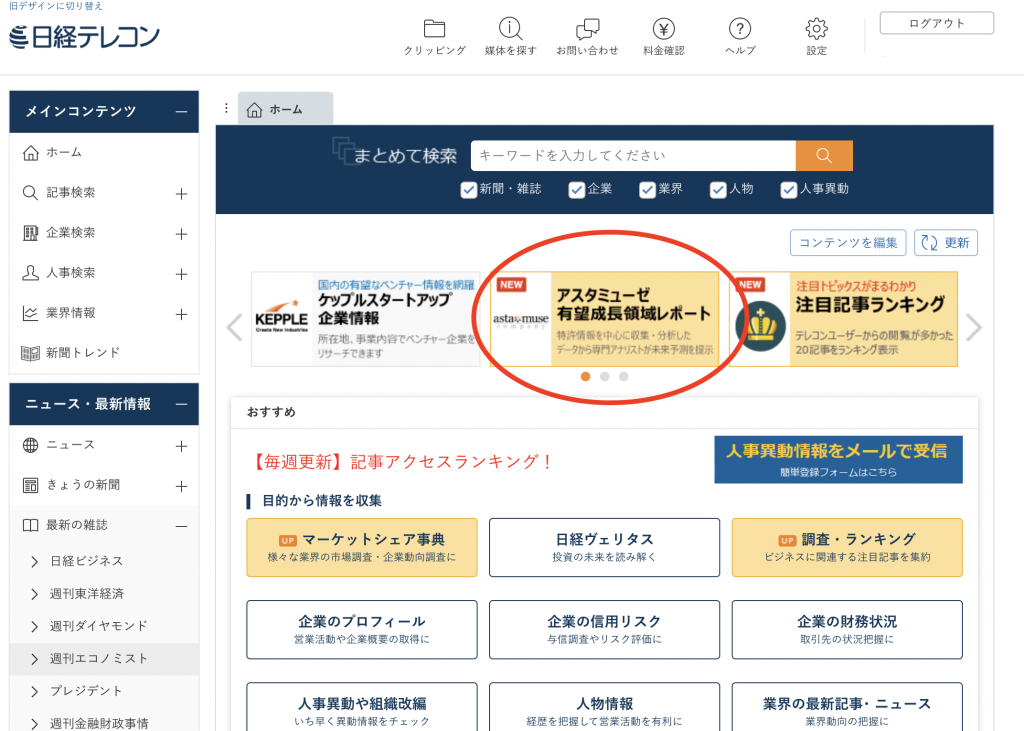Open 企業のプロフィール button
Viewport: 1024px width, 731px height.
[x=362, y=630]
